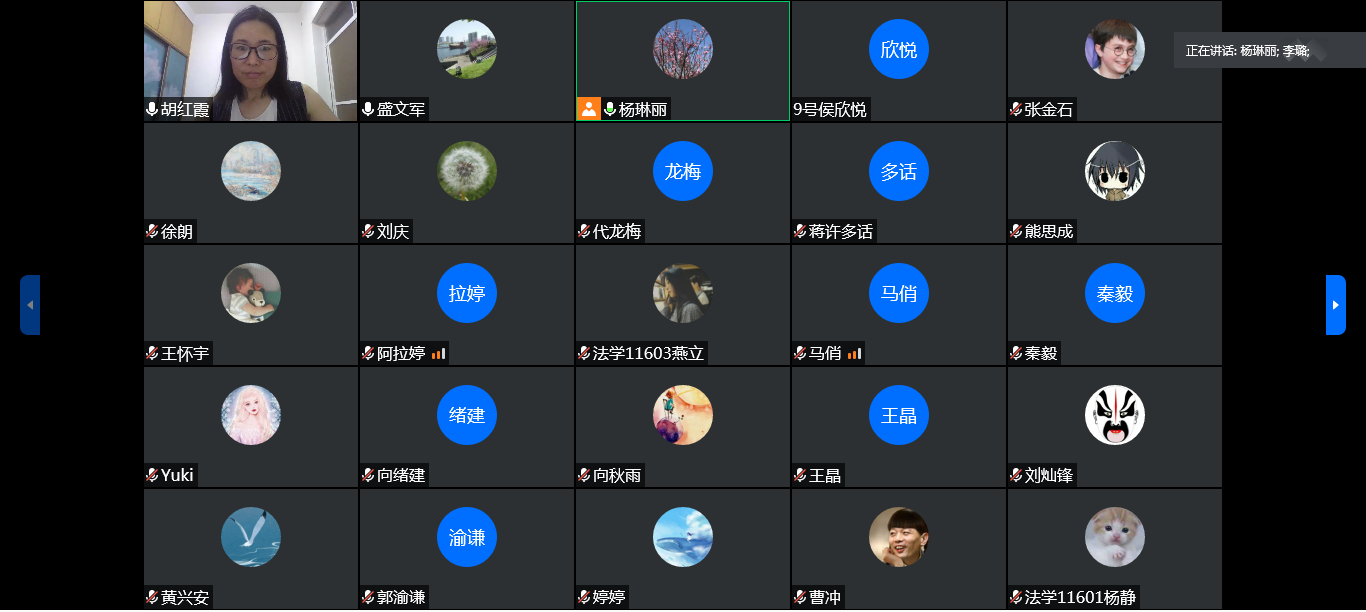Viewport: 1366px width, 612px height.
Task: Click the muted mic icon beside Yuki
Action: [x=152, y=475]
